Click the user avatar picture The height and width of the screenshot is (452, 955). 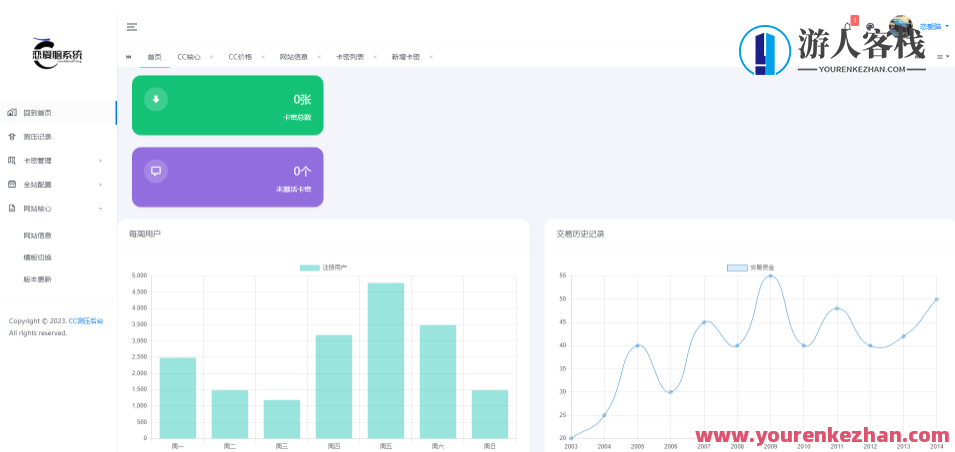(900, 26)
